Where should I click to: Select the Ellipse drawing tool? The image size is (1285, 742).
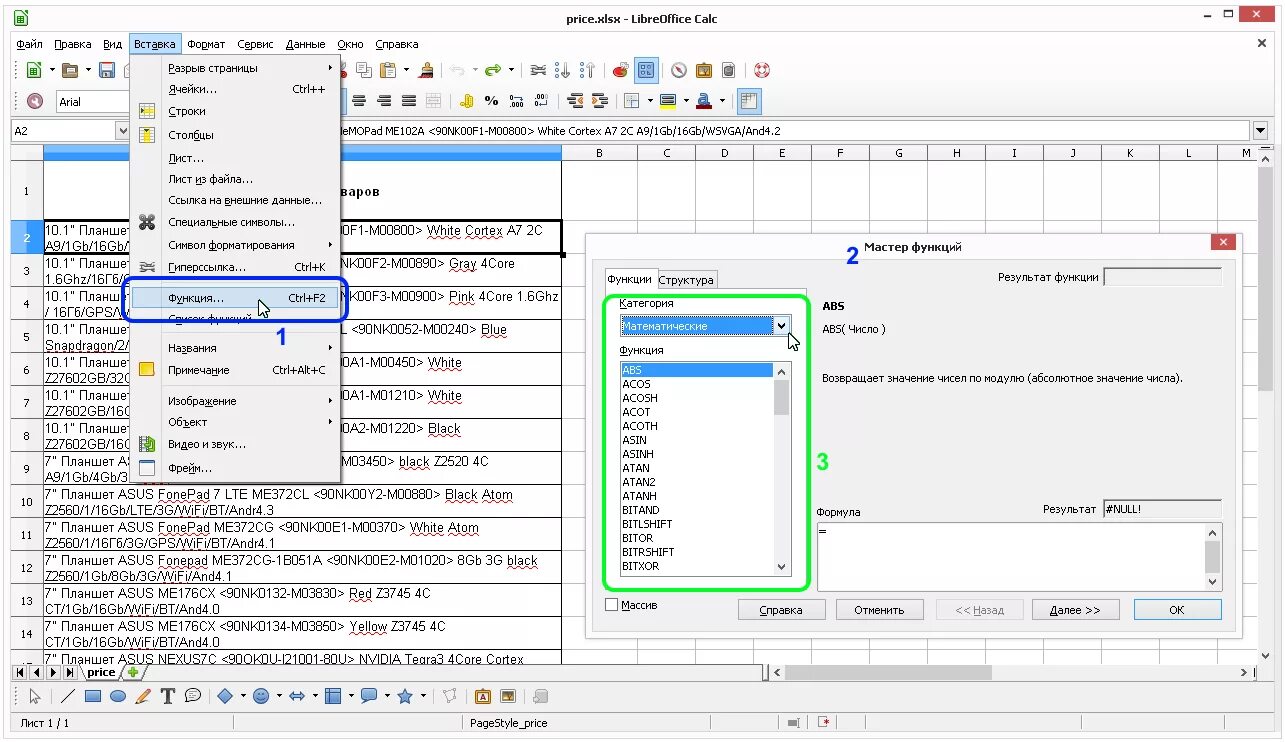(x=118, y=696)
